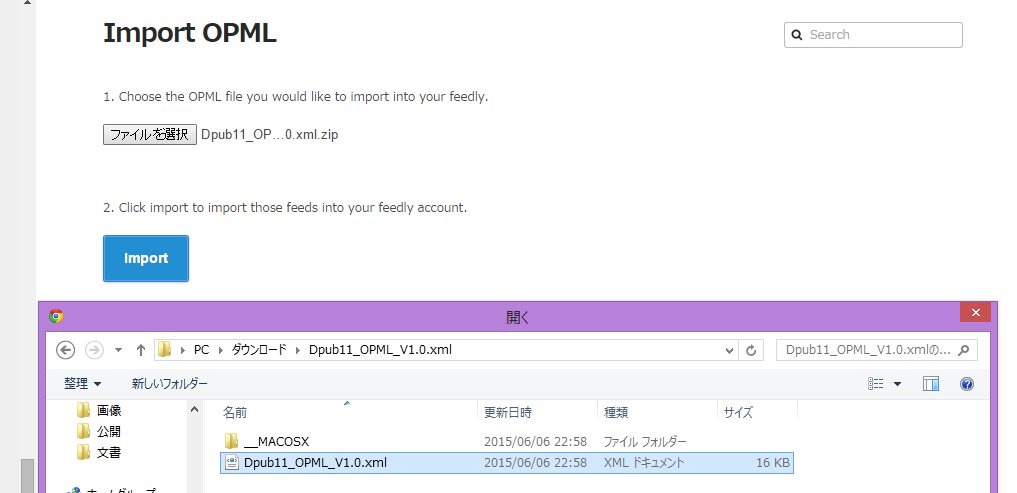Click the Chrome icon in dialog title bar

point(56,316)
